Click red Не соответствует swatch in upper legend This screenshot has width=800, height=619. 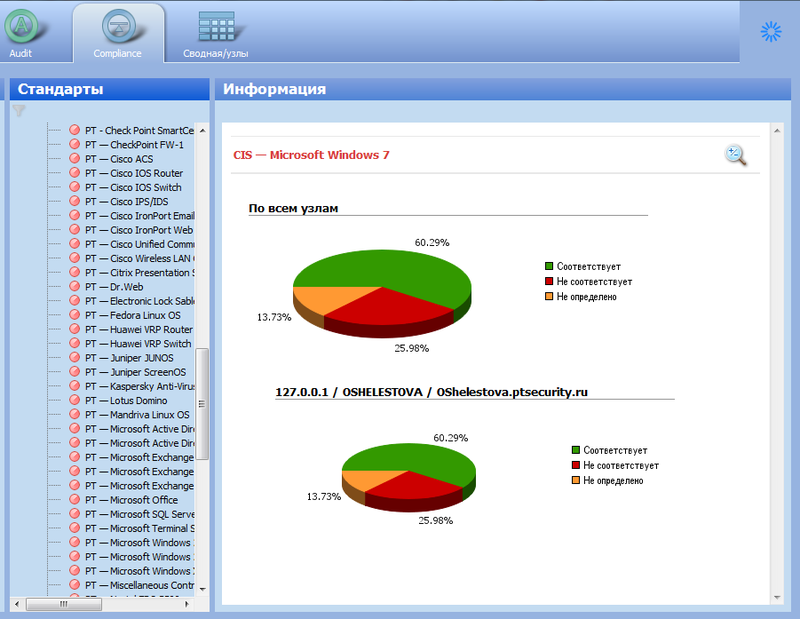pos(549,281)
